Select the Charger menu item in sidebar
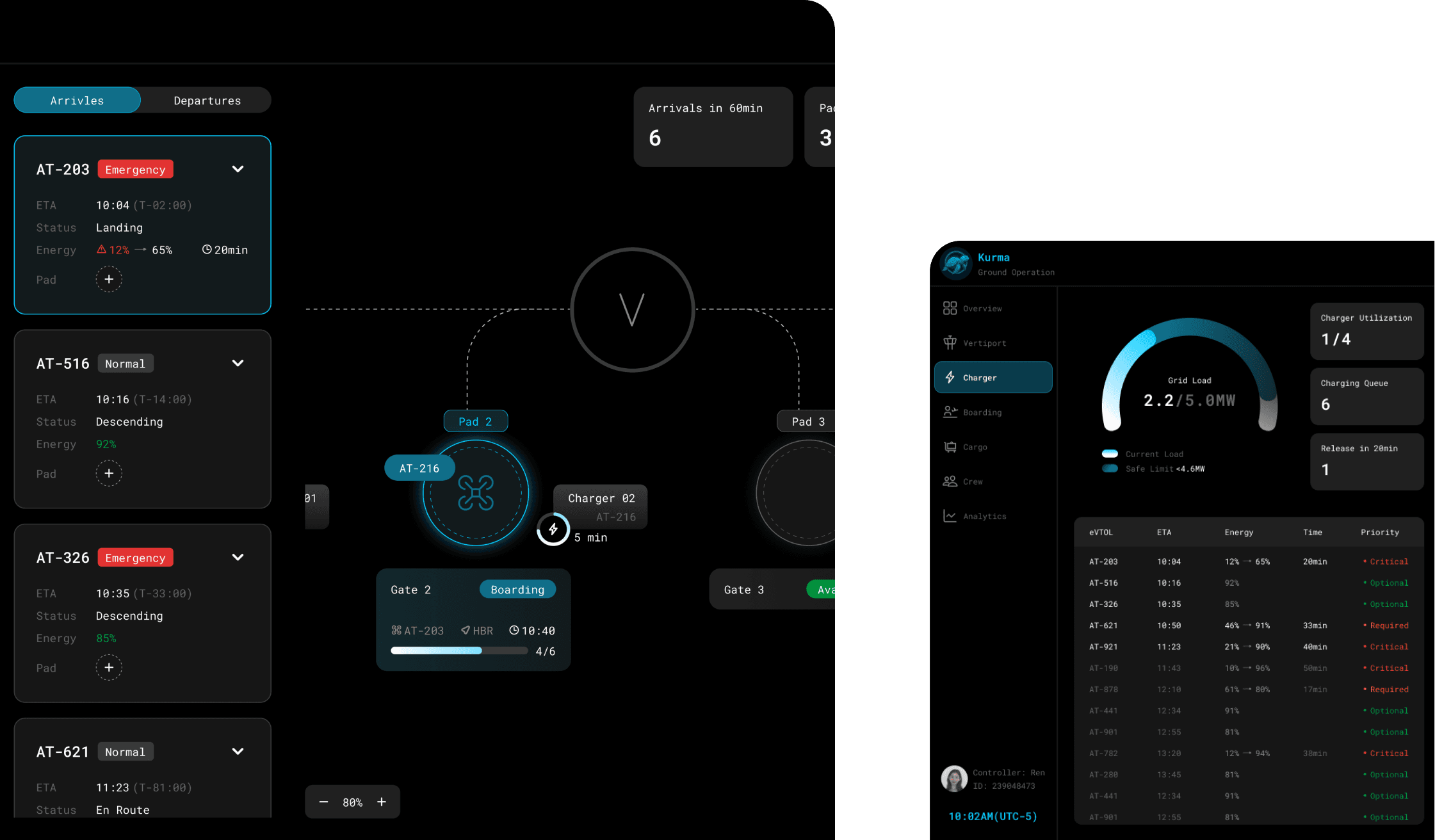1435x840 pixels. click(x=993, y=377)
